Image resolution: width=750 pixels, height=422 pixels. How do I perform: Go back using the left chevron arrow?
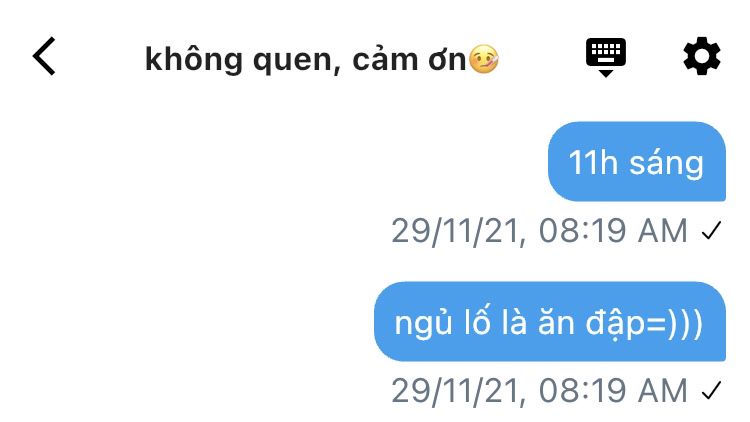[x=44, y=56]
